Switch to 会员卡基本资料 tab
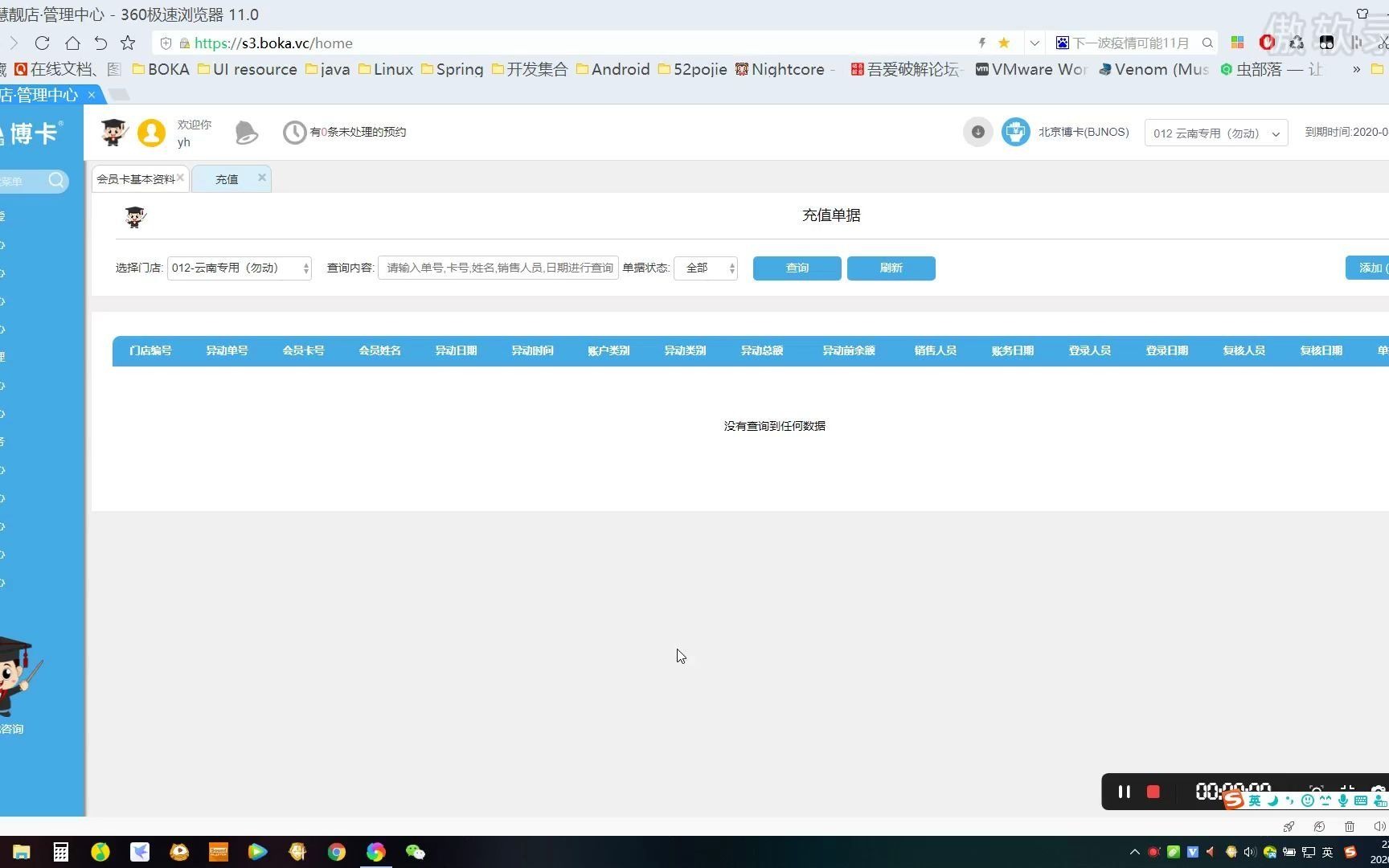Image resolution: width=1389 pixels, height=868 pixels. (136, 179)
